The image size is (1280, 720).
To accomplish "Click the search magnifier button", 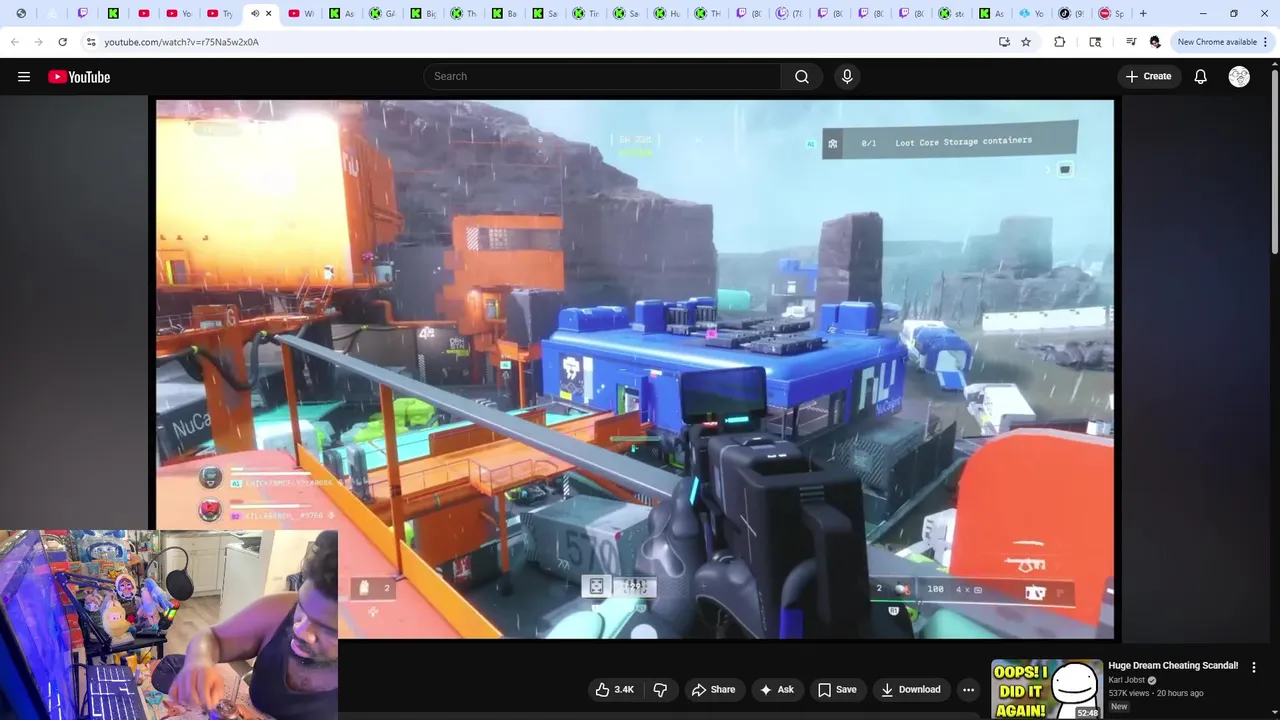I will click(x=802, y=76).
